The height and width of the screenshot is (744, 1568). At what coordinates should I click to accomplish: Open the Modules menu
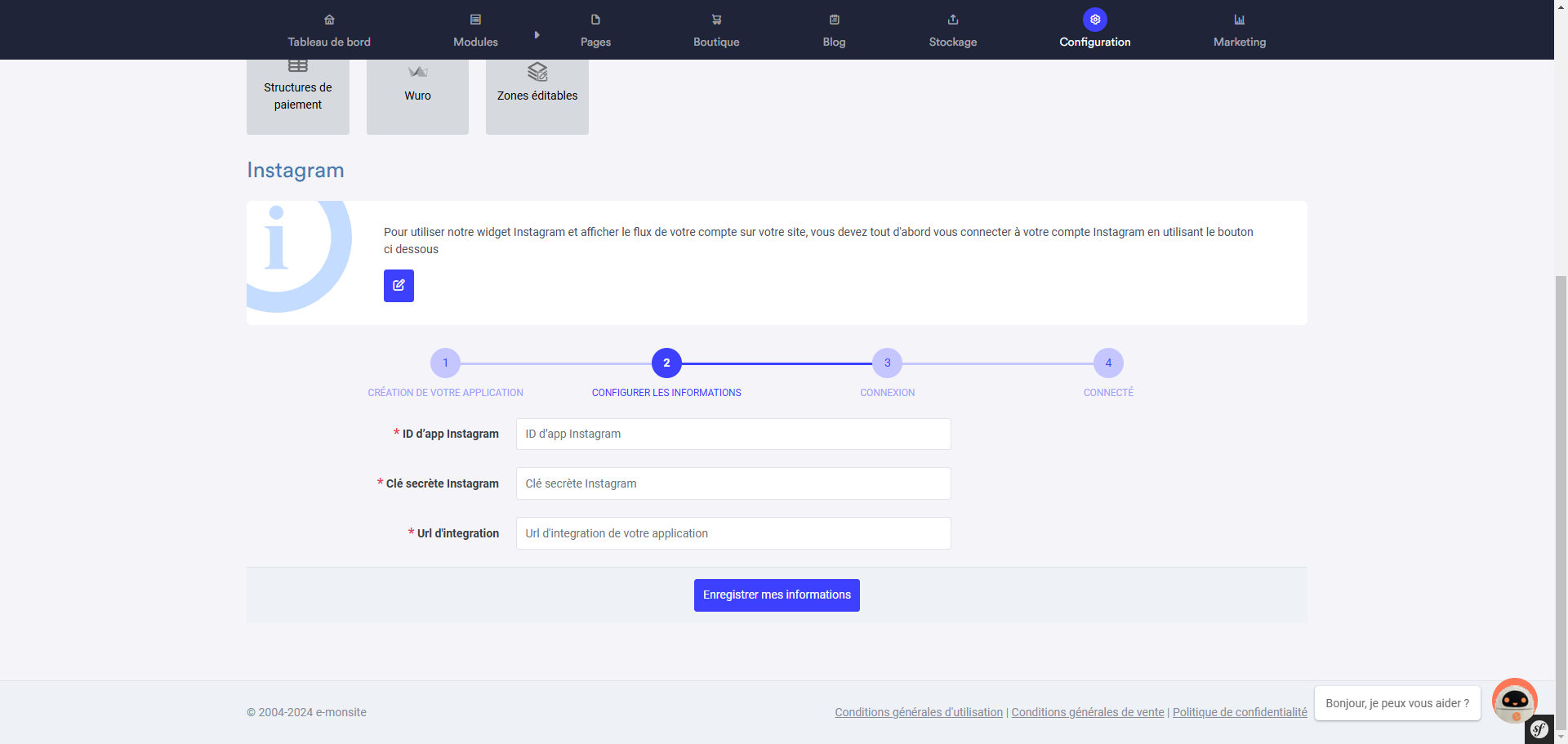tap(475, 30)
